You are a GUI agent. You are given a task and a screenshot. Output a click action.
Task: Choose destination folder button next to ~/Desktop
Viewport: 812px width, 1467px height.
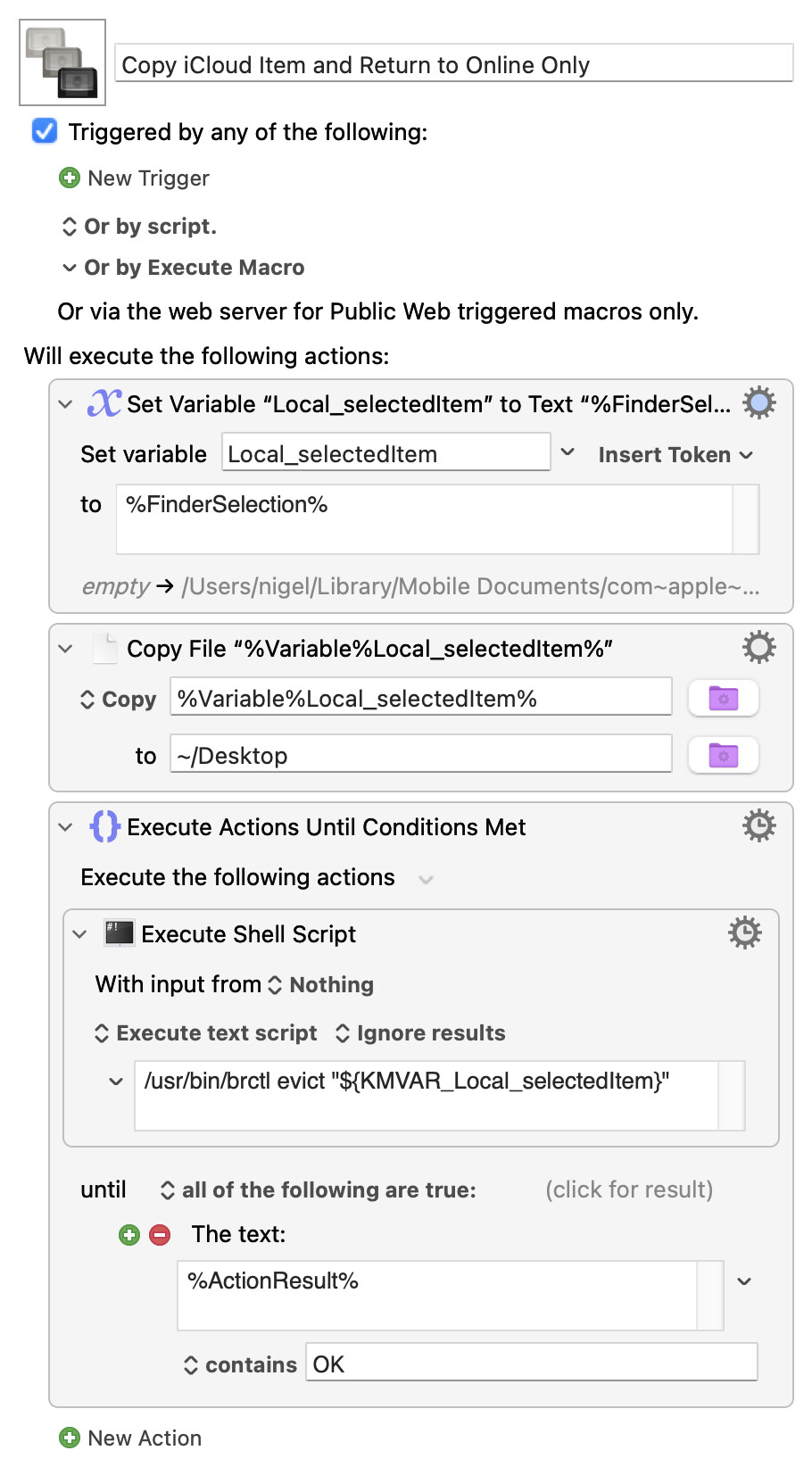click(x=723, y=756)
